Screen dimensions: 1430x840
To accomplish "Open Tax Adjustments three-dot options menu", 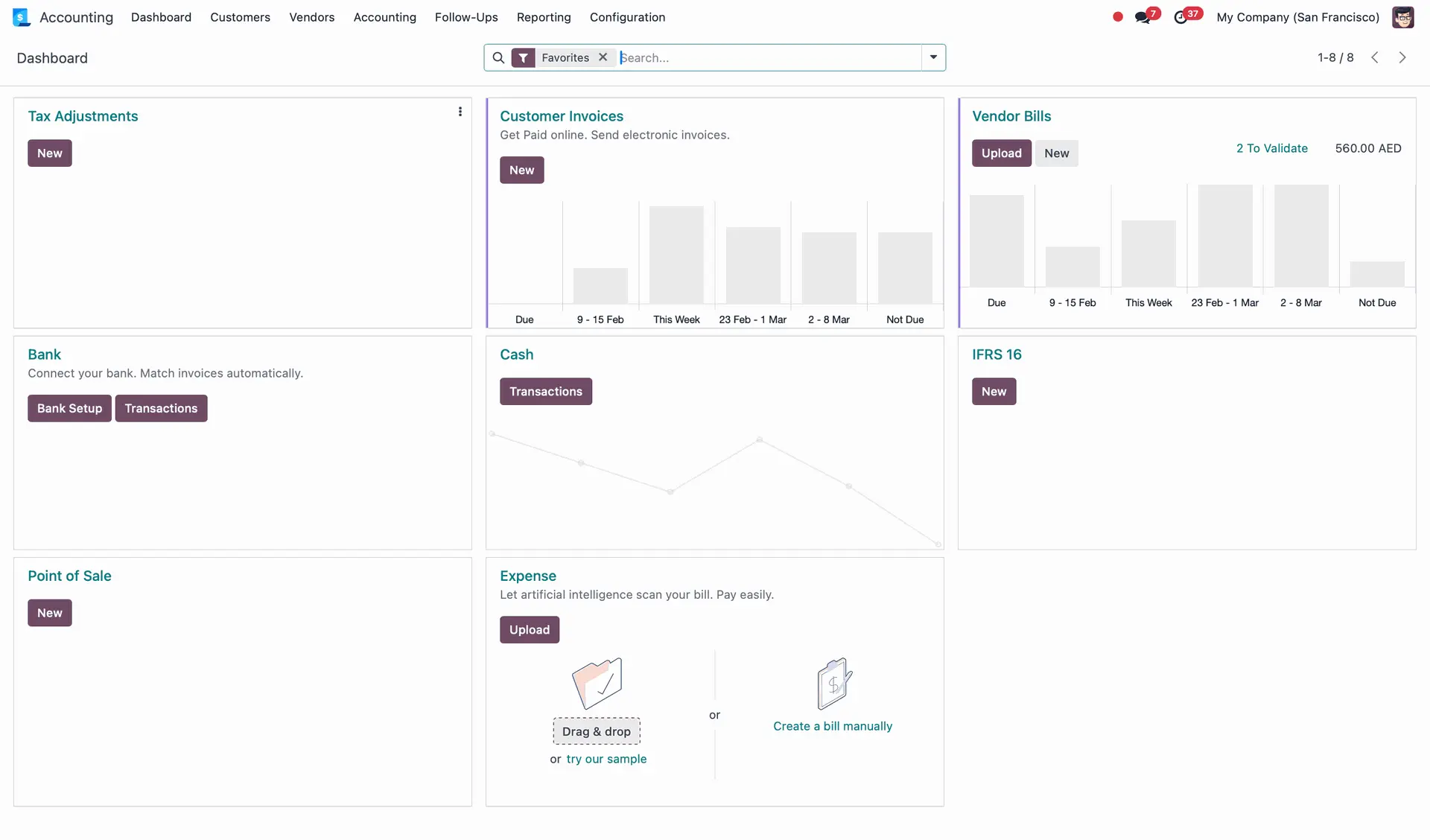I will coord(460,112).
